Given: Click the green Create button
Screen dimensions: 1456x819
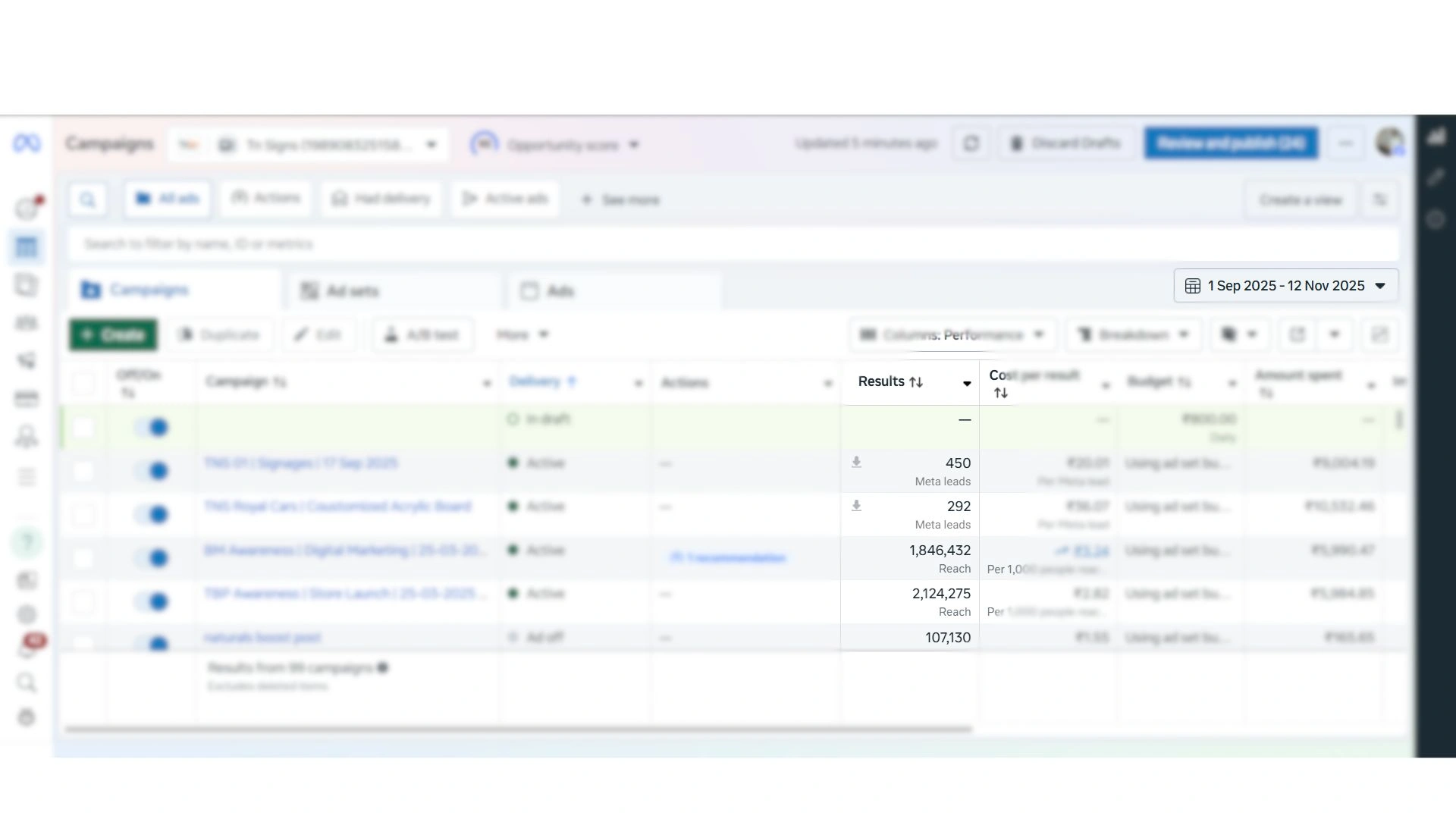Looking at the screenshot, I should click(112, 334).
